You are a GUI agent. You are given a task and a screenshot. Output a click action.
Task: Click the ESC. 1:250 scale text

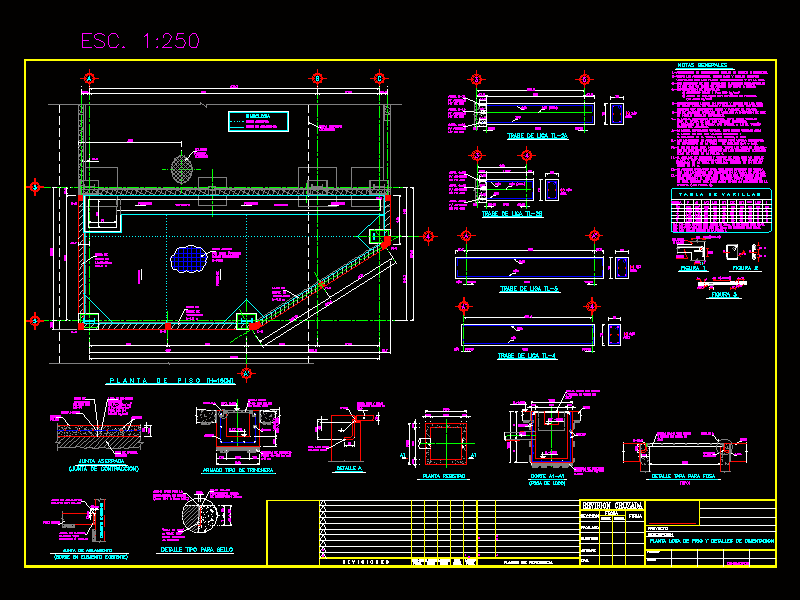[140, 41]
